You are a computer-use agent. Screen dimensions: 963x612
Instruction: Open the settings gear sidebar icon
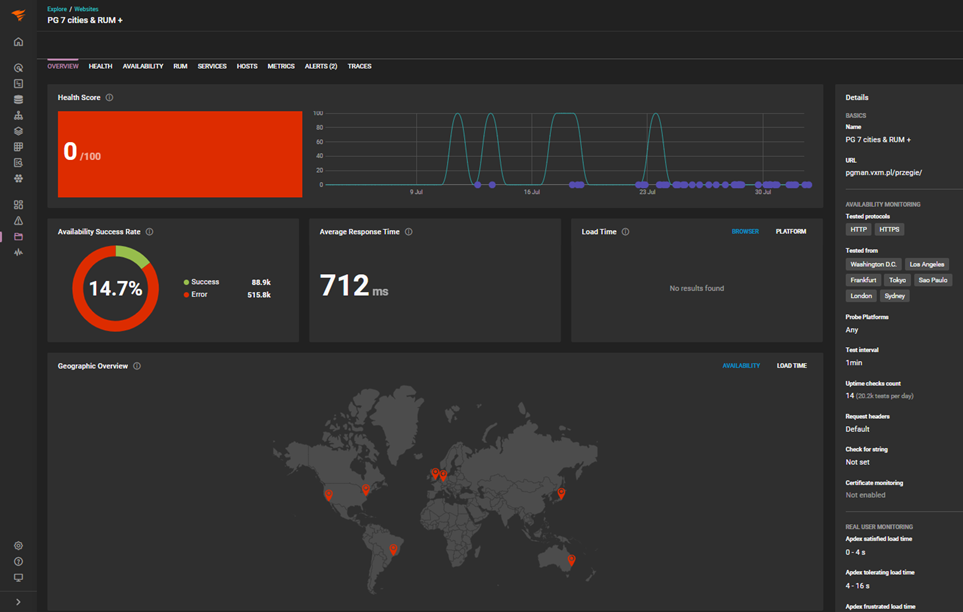18,546
